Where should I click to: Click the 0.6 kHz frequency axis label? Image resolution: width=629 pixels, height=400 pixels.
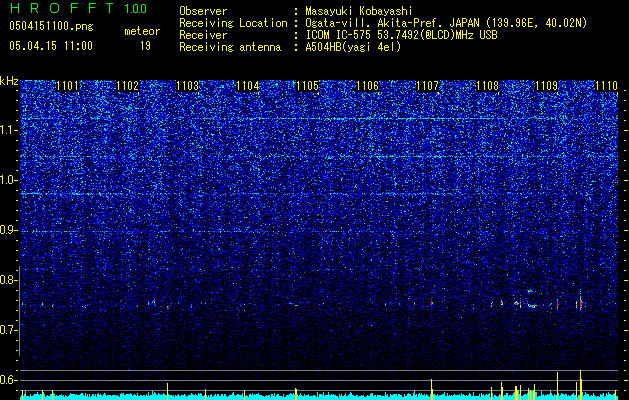(x=9, y=380)
